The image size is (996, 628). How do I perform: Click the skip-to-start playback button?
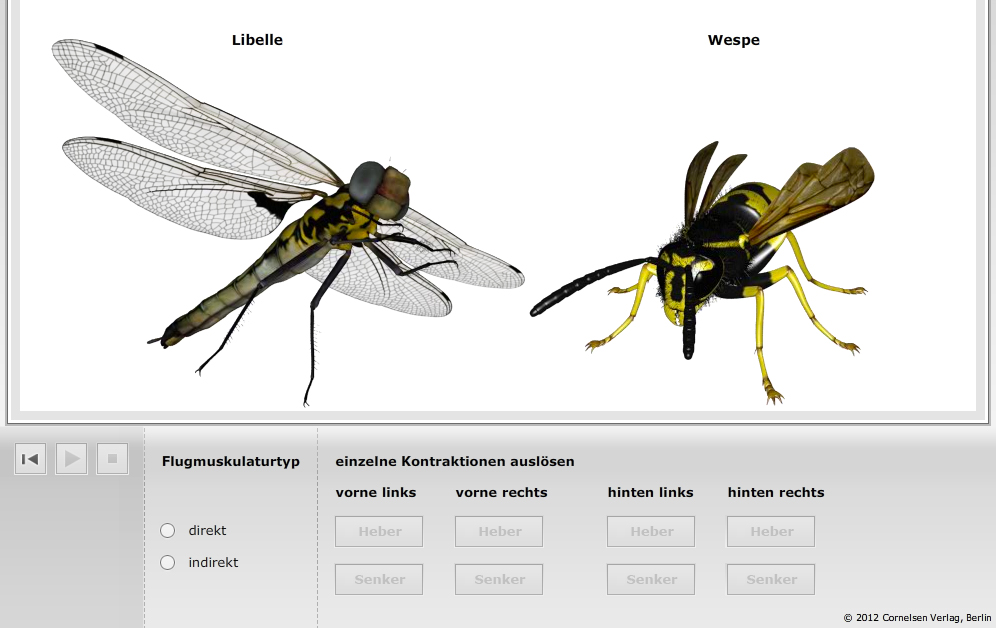pyautogui.click(x=30, y=459)
